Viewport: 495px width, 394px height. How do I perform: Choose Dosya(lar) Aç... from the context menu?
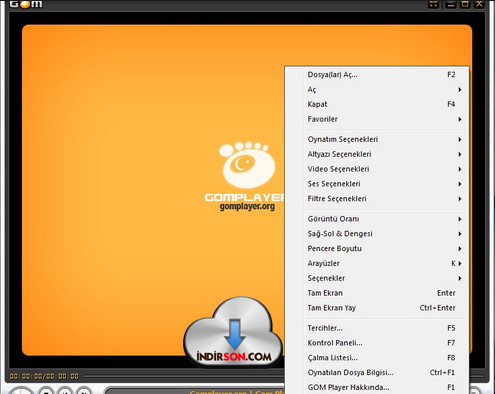pos(377,75)
